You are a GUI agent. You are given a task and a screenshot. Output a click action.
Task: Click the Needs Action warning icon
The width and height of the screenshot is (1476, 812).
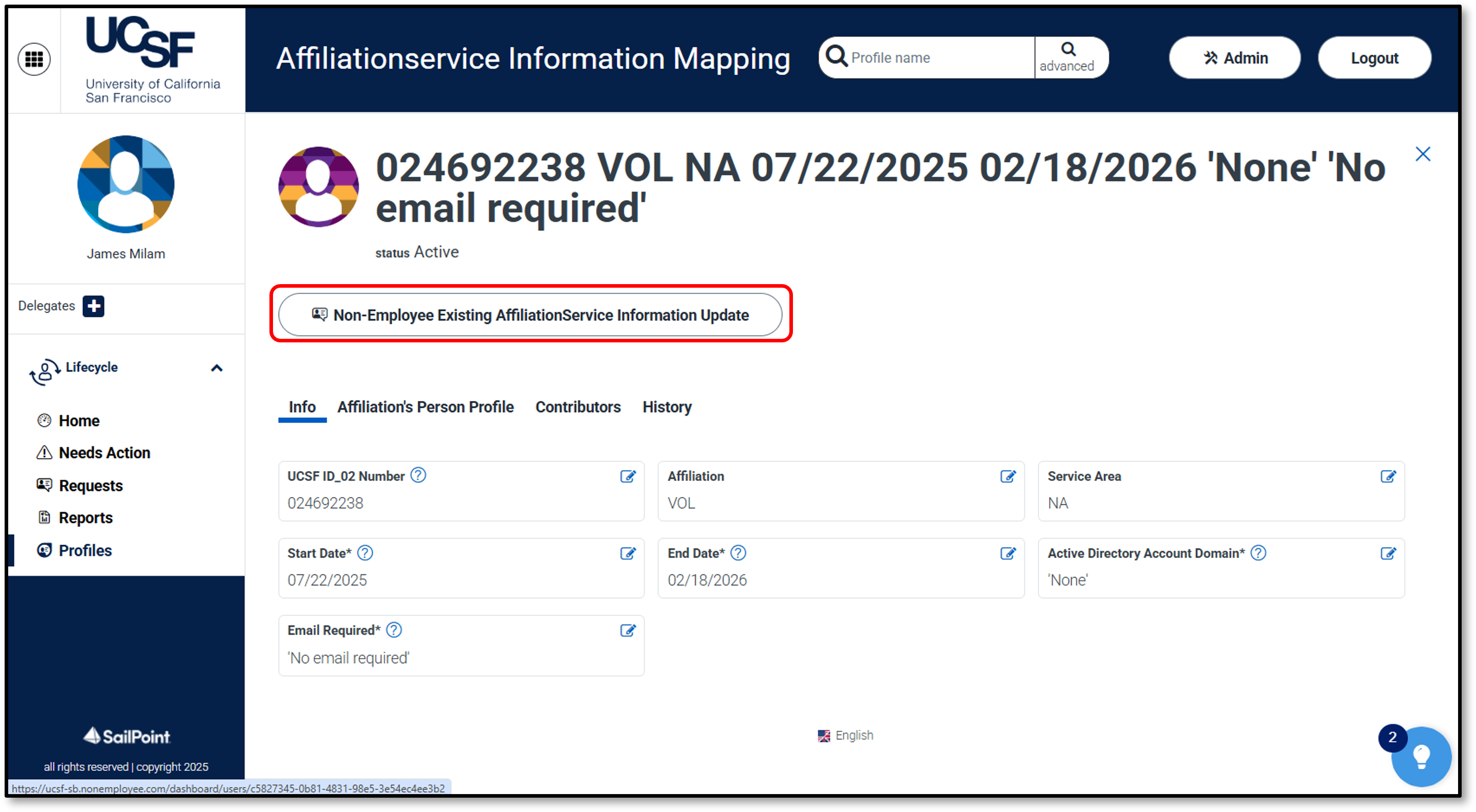[44, 452]
